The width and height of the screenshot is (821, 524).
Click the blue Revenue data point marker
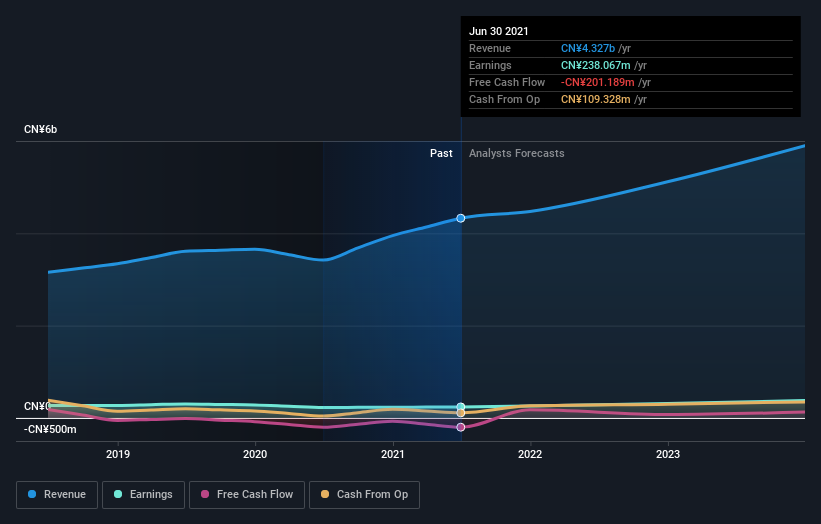point(460,218)
